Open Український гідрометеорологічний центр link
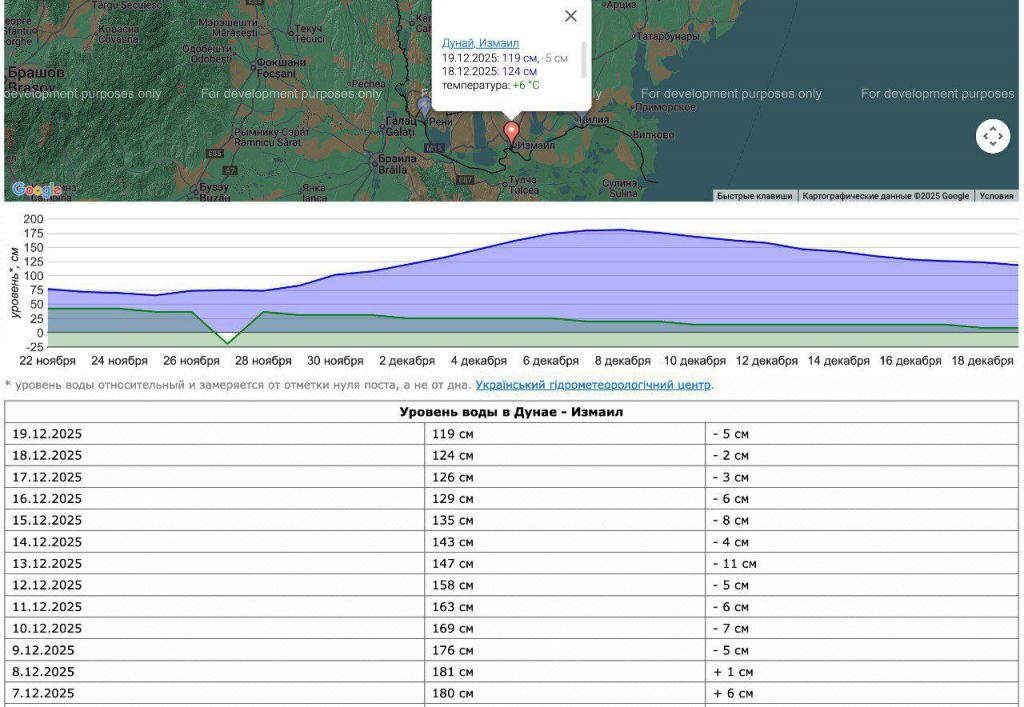 (x=593, y=384)
